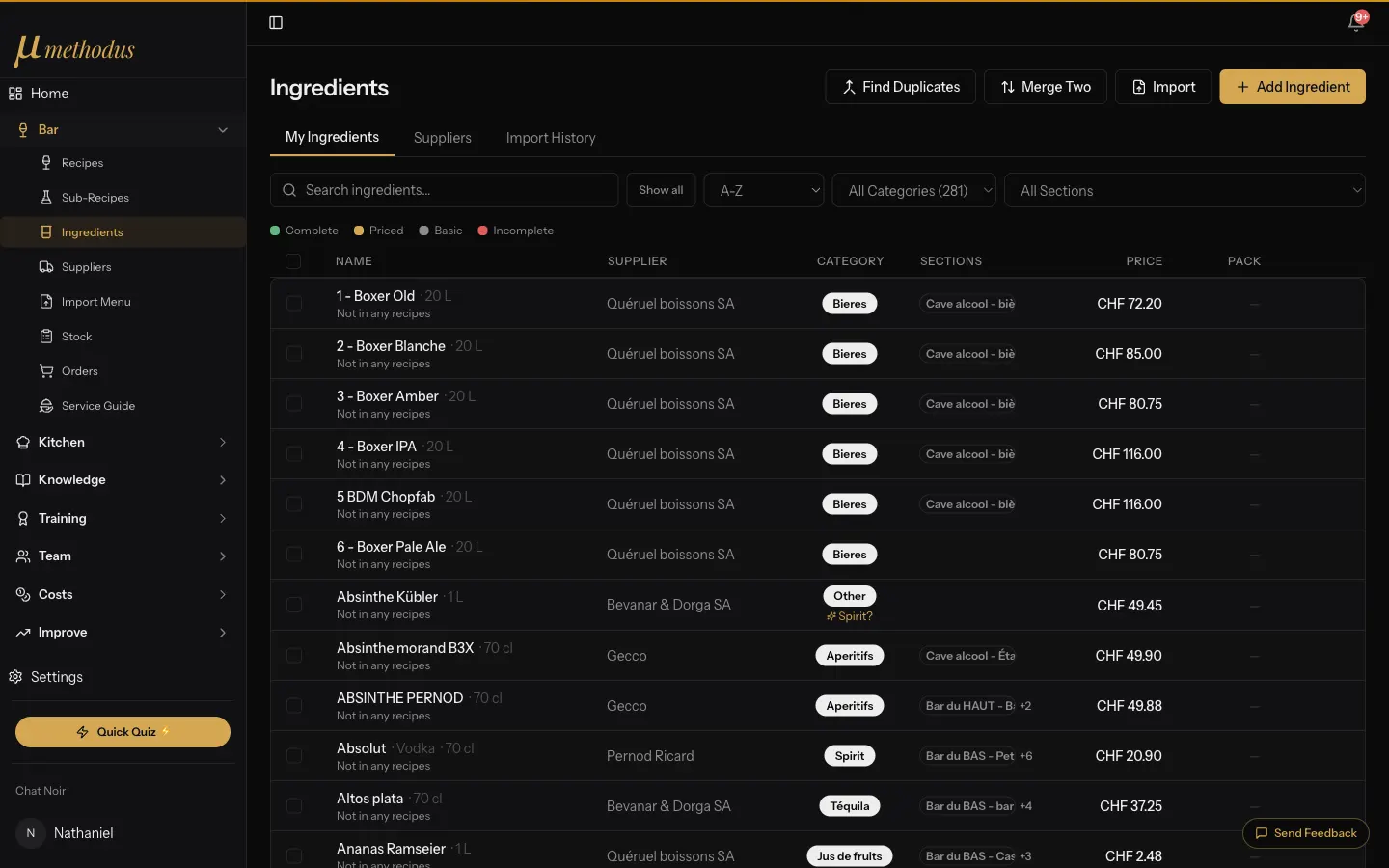Click Pernod Ricard supplier cell
Viewport: 1389px width, 868px height.
coord(650,756)
